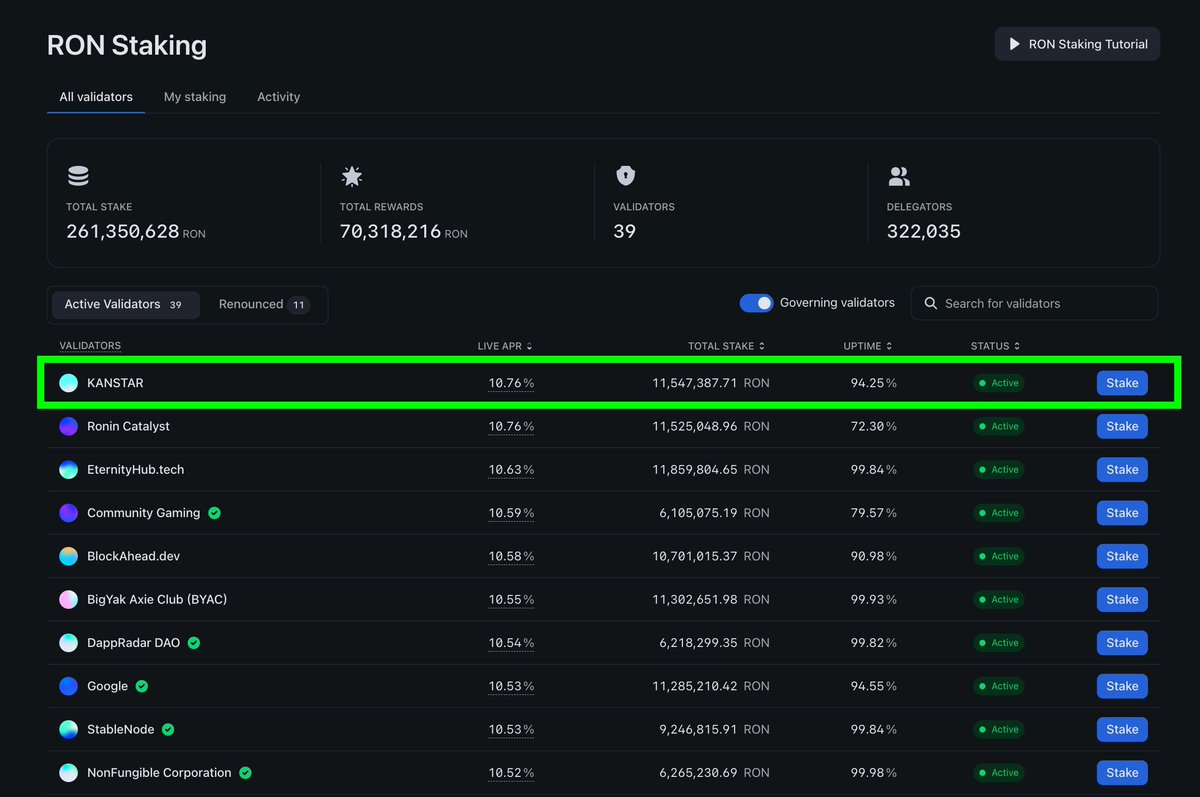
Task: Open the DappRadar DAO validator name
Action: [134, 643]
